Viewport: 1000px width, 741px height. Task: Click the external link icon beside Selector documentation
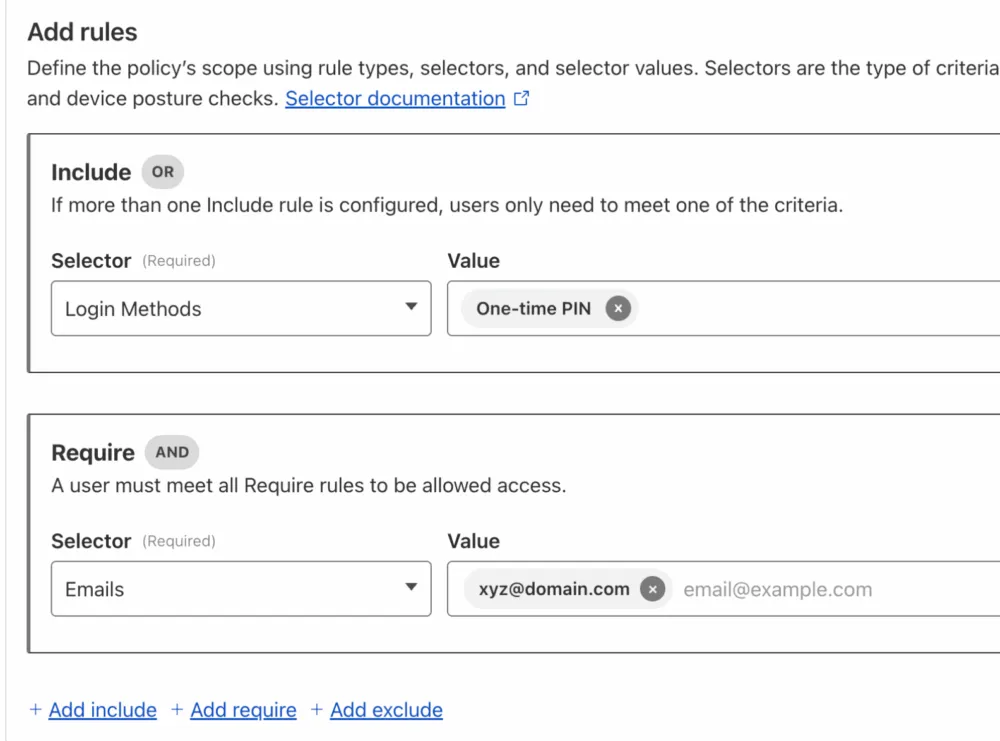pyautogui.click(x=521, y=98)
